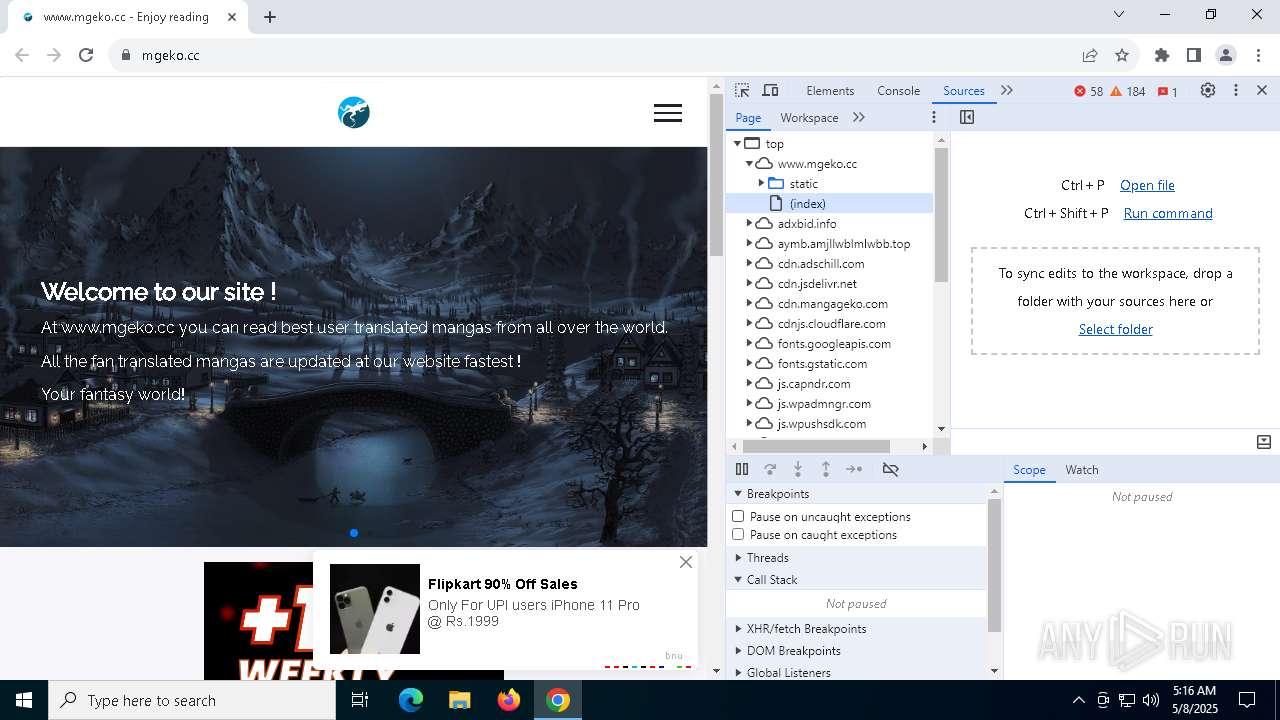Toggle the Chrome side panel icon
The image size is (1280, 720).
[x=1194, y=55]
